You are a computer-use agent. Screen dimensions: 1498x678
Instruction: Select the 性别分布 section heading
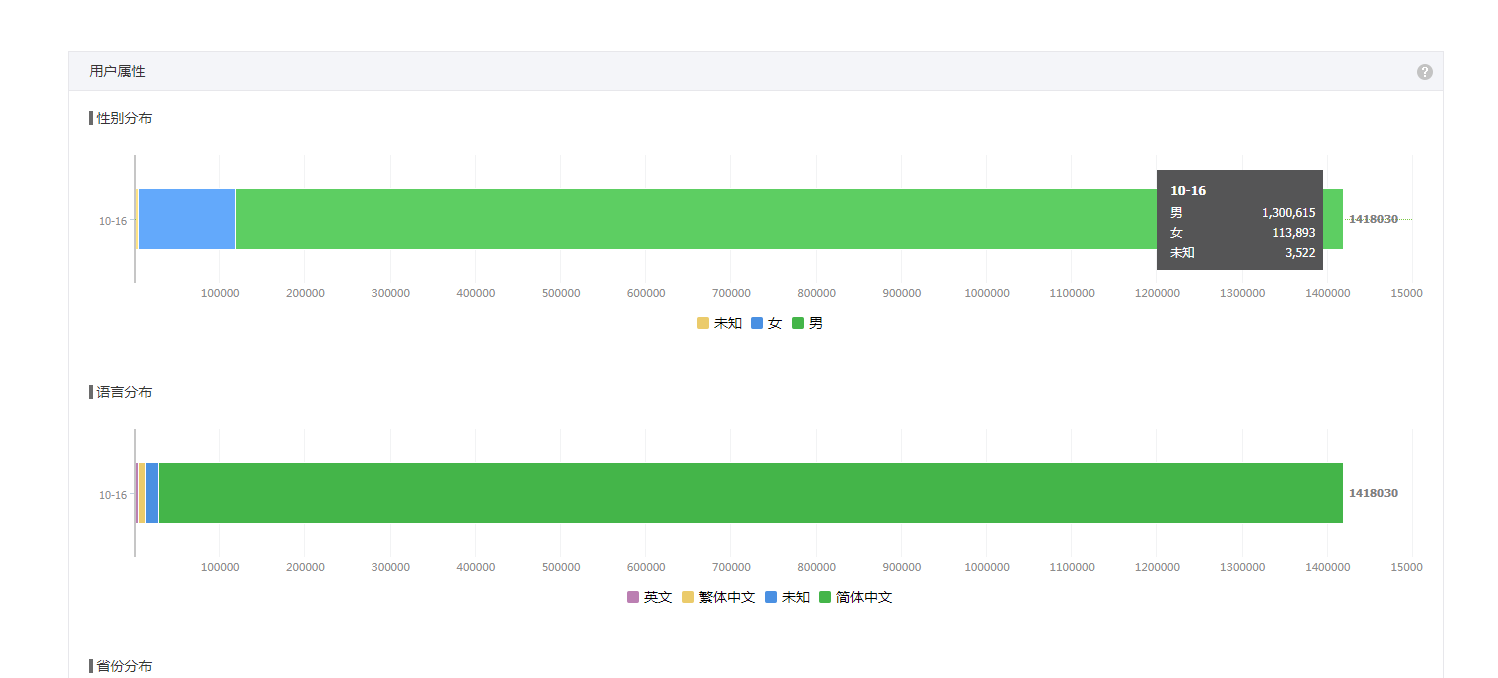click(124, 118)
